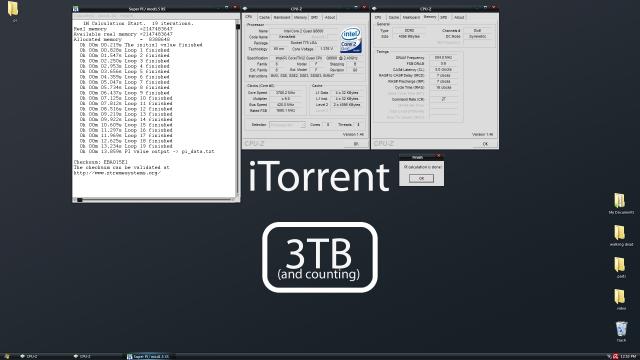Screen dimensions: 640x360
Task: Click the Channels # value in CPU-Z
Action: coord(477,31)
